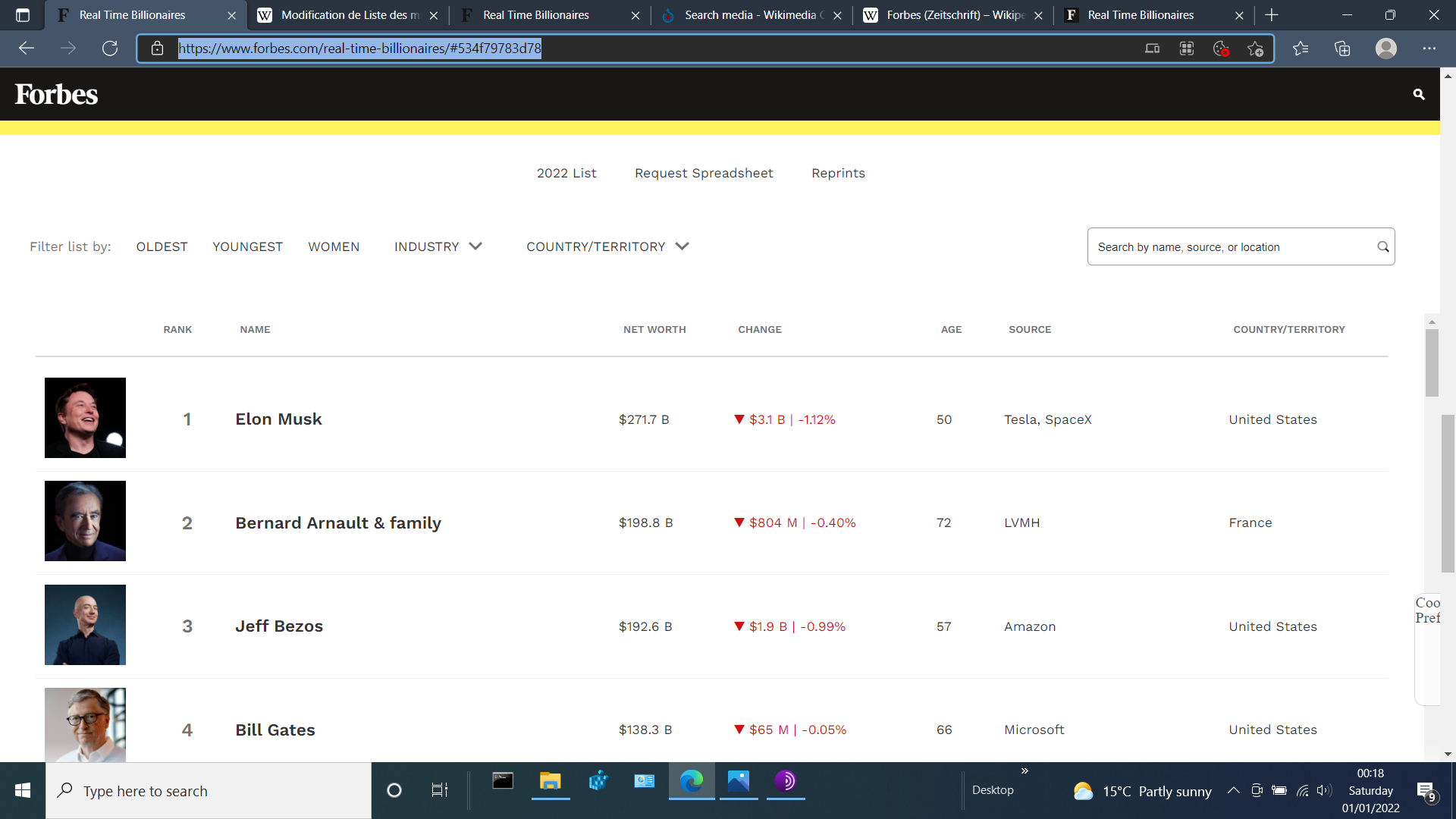Open the tab actions menu icon
Image resolution: width=1456 pixels, height=819 pixels.
23,15
